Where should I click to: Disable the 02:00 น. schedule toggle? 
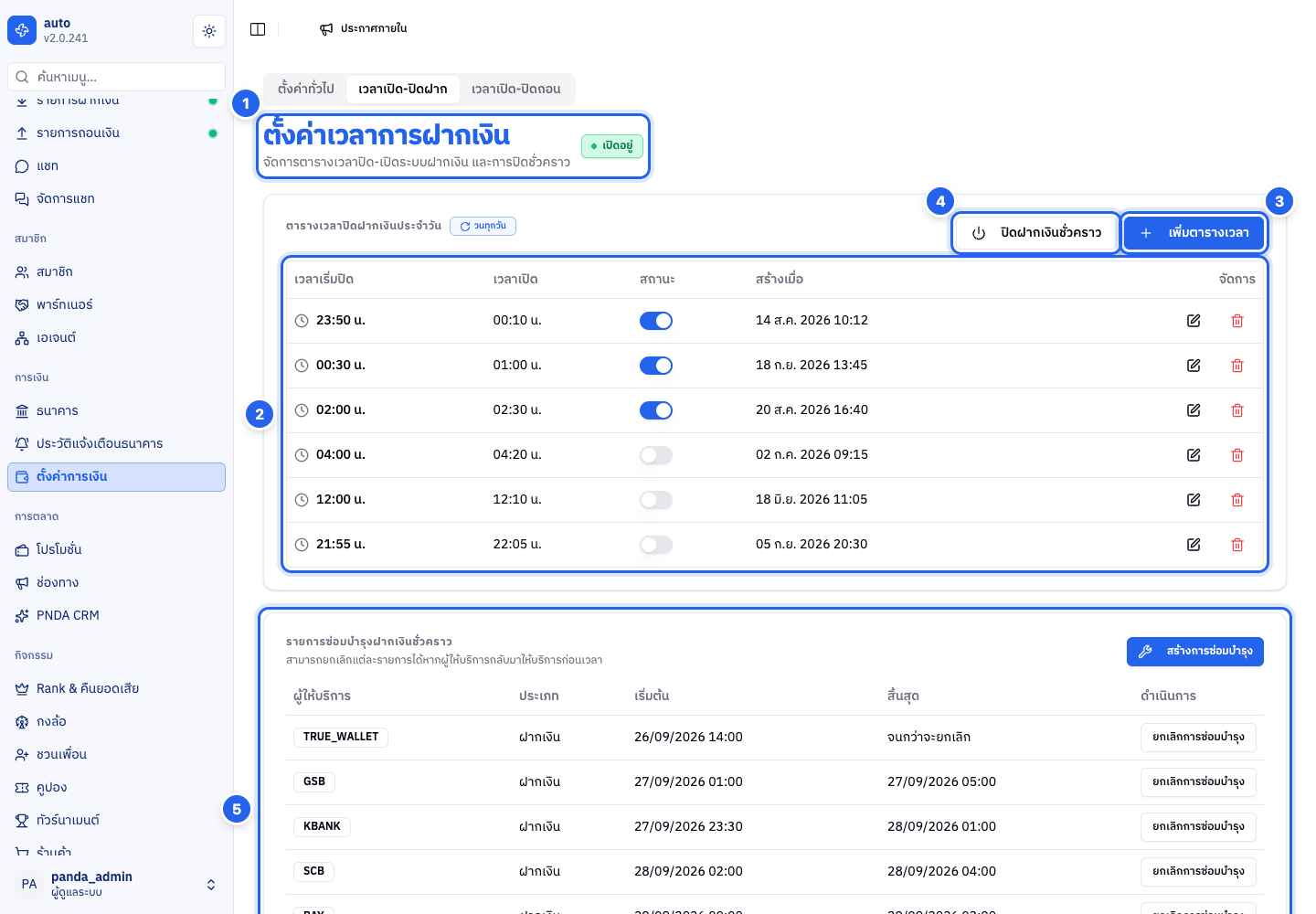tap(656, 410)
